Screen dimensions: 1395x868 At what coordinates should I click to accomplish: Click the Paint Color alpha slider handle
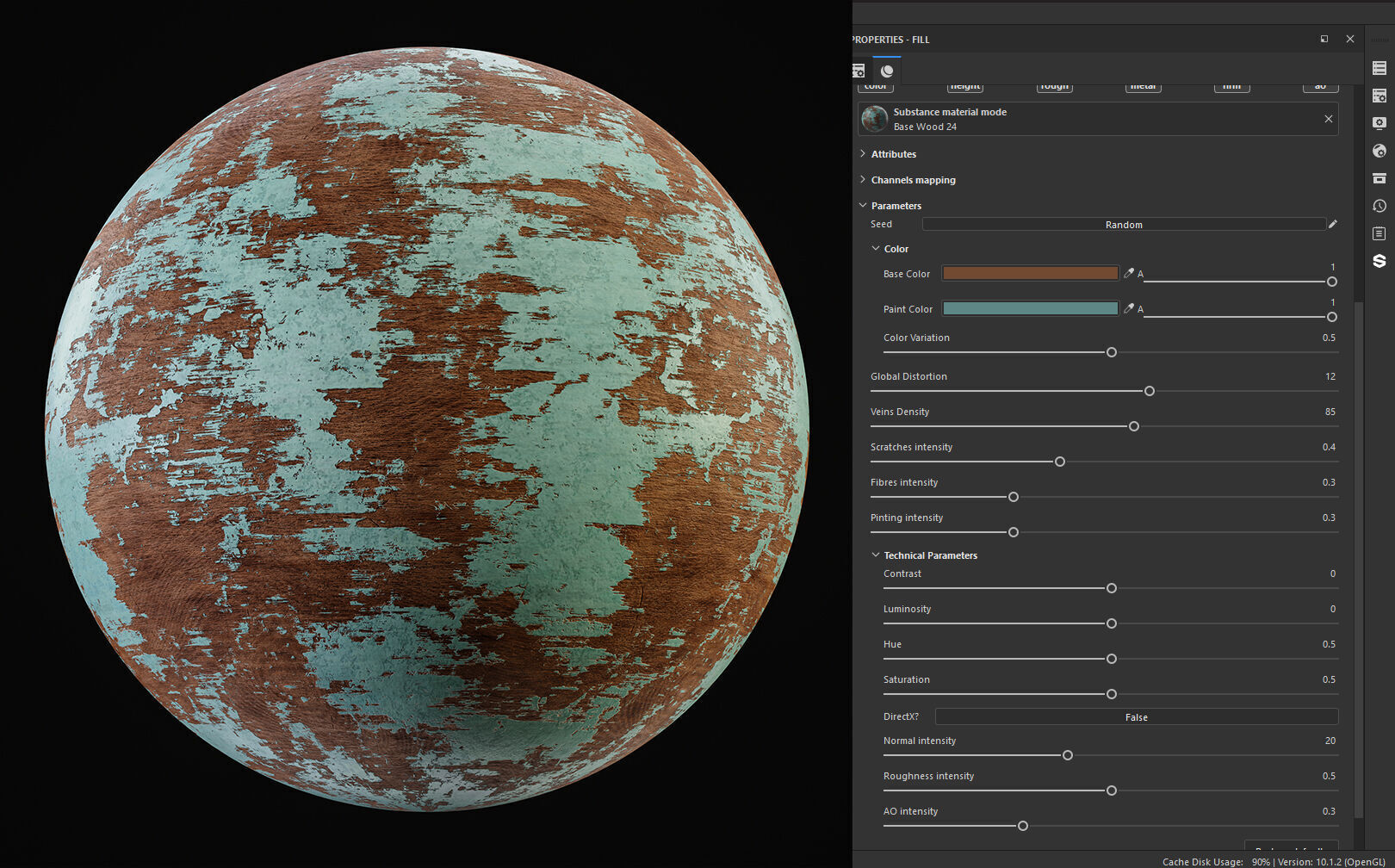(1332, 317)
